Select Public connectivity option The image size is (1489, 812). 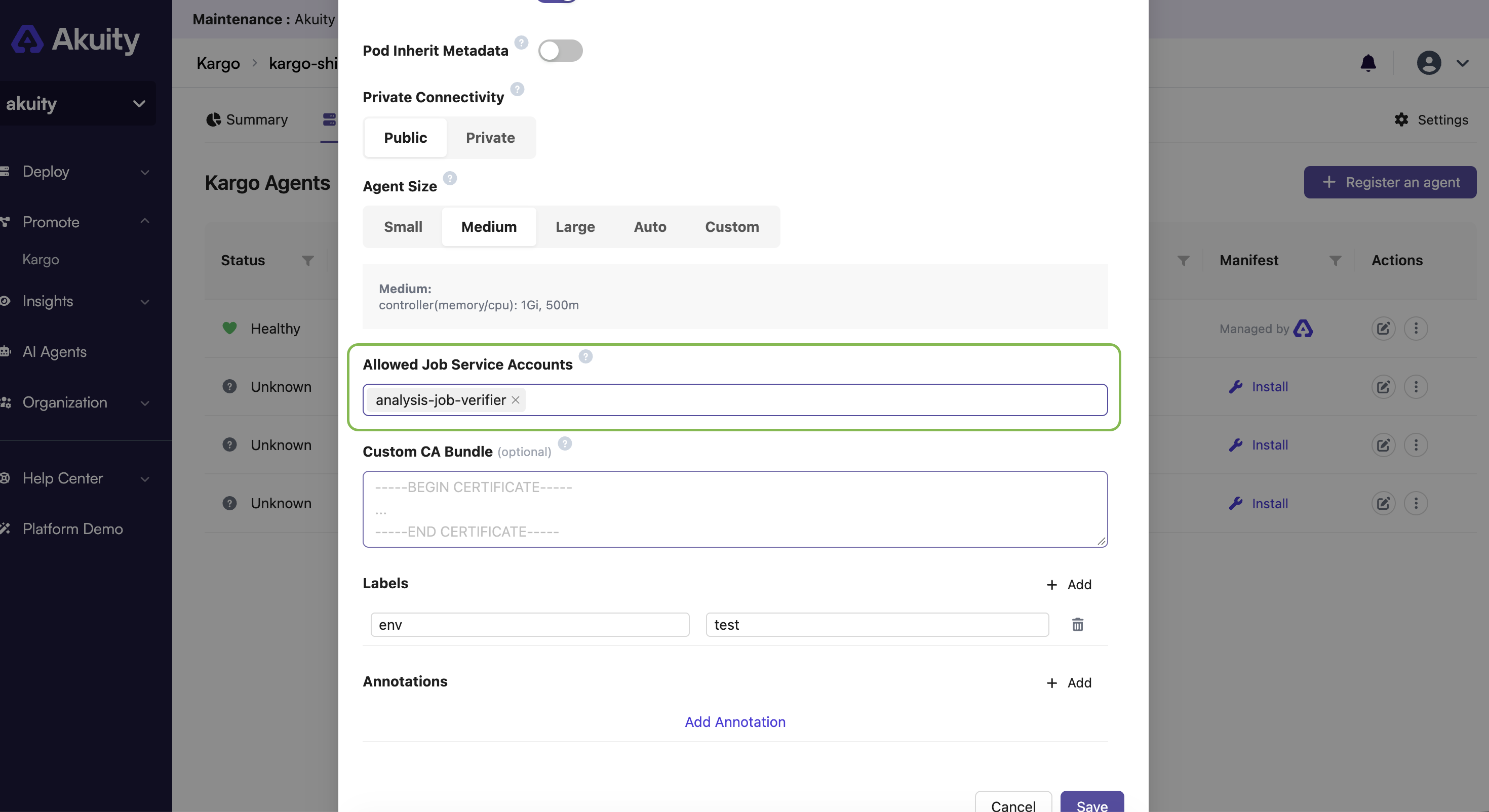click(x=405, y=138)
